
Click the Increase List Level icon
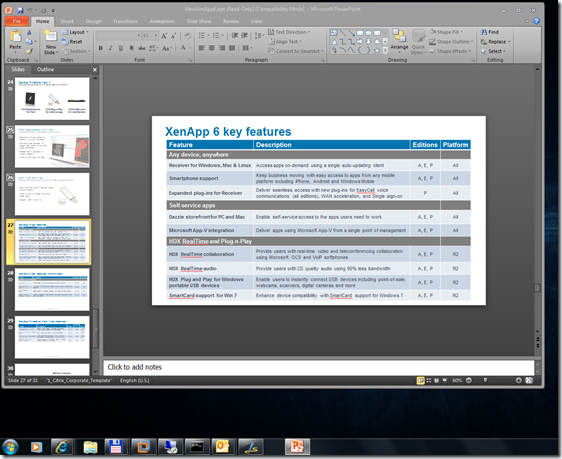pos(244,35)
